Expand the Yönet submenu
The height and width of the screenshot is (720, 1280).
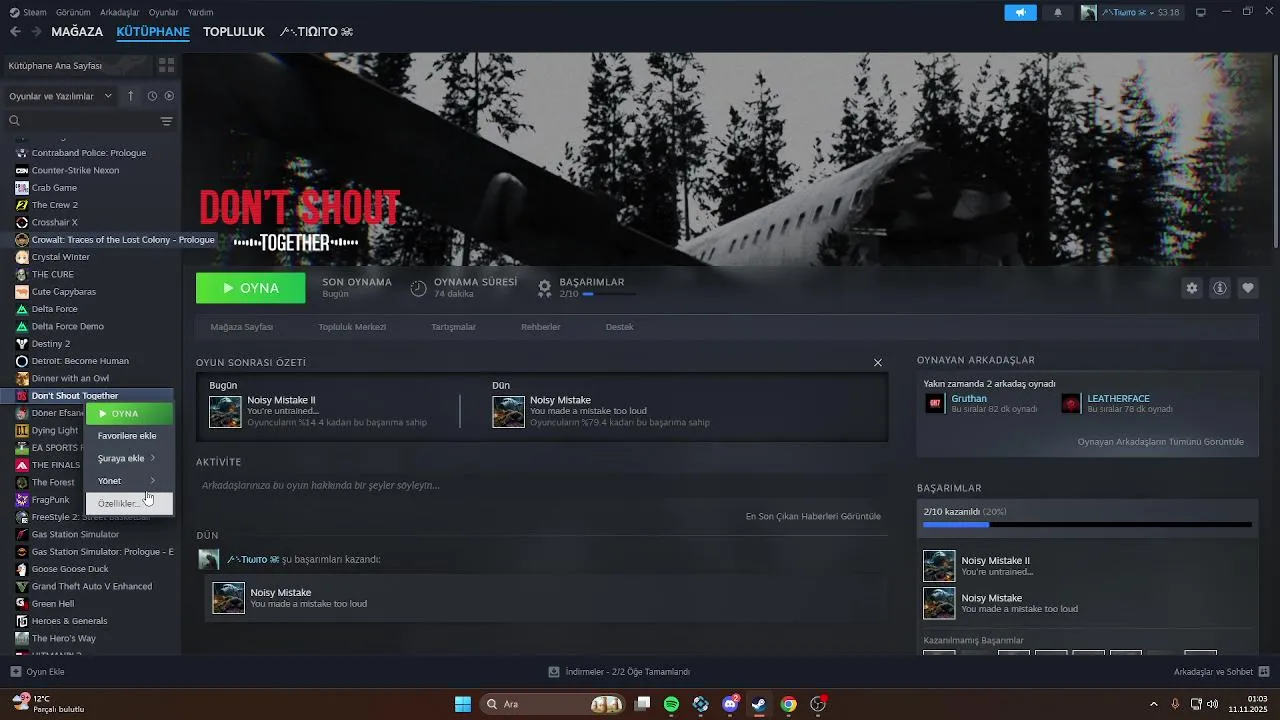[129, 481]
